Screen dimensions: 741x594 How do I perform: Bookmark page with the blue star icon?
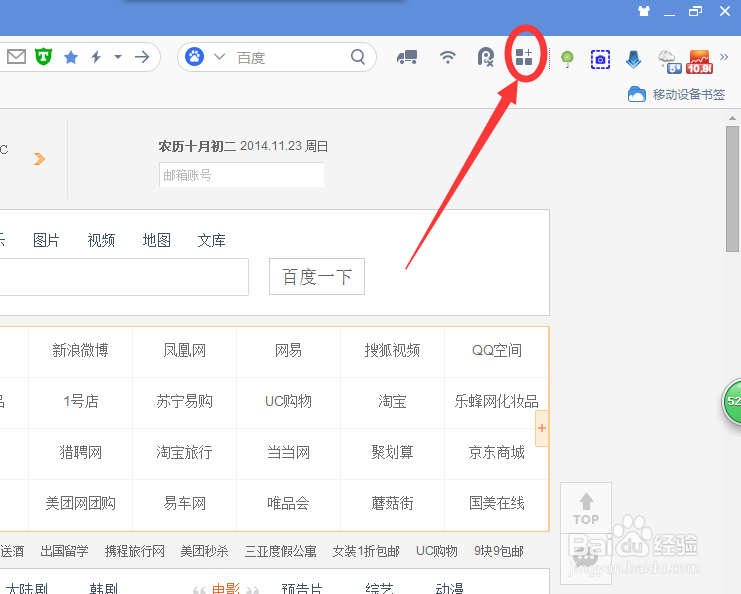tap(71, 57)
